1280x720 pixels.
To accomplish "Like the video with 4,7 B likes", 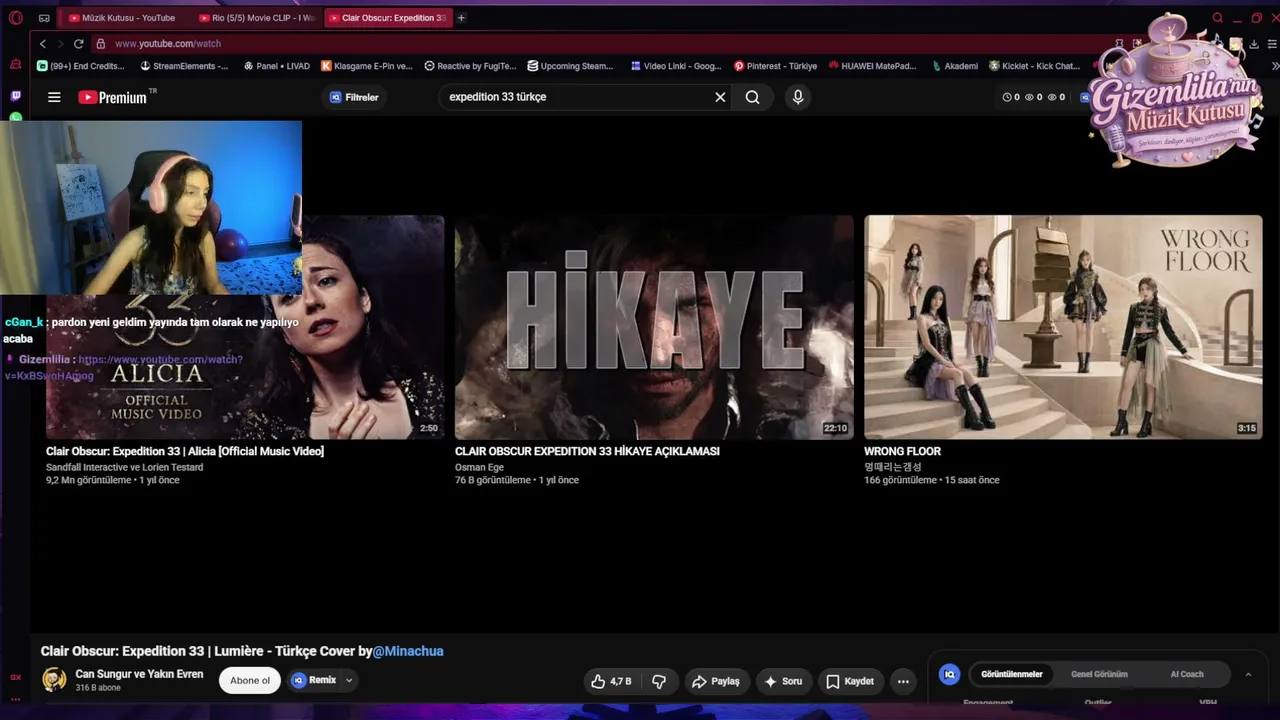I will pyautogui.click(x=611, y=681).
